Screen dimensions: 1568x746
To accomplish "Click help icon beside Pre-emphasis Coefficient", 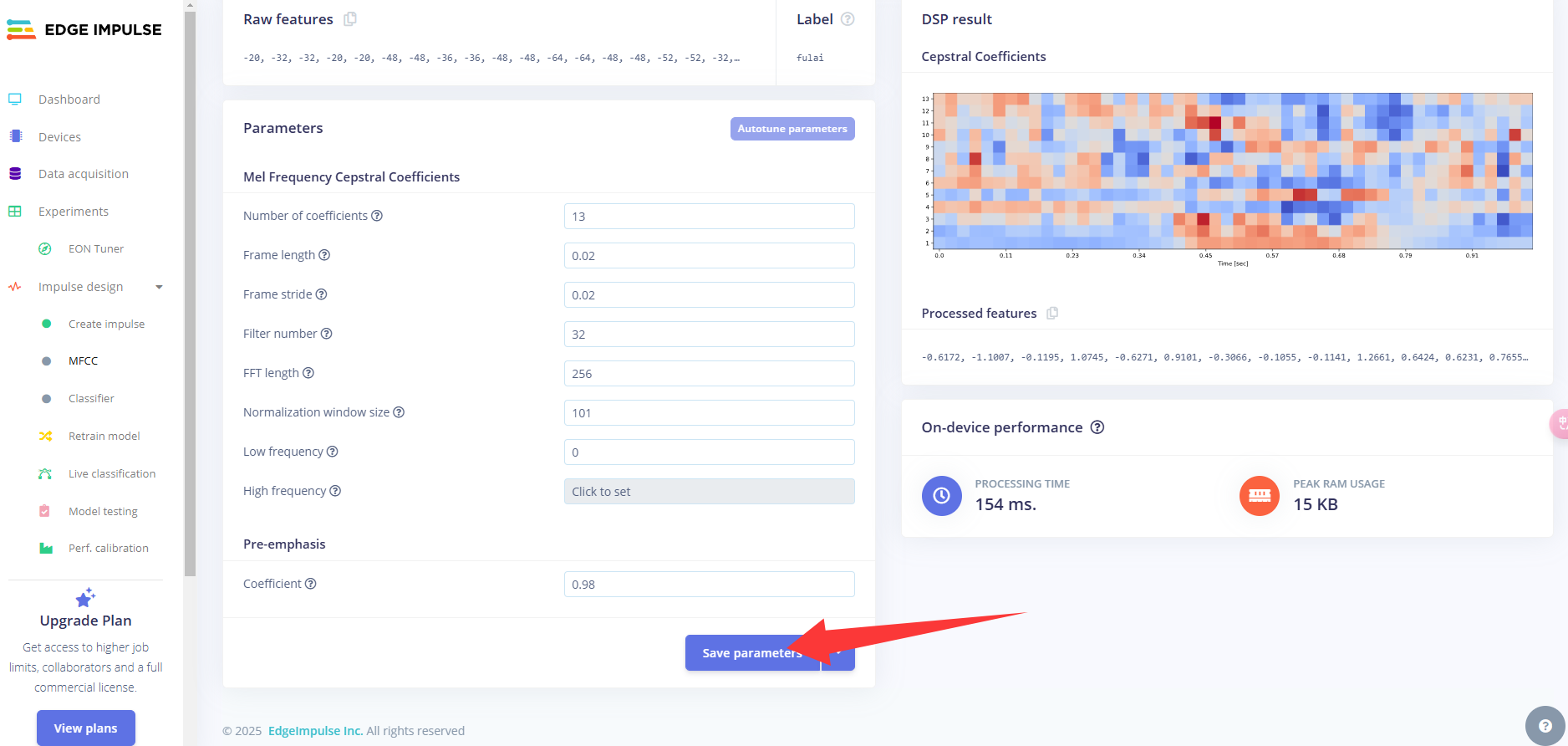I will 311,584.
